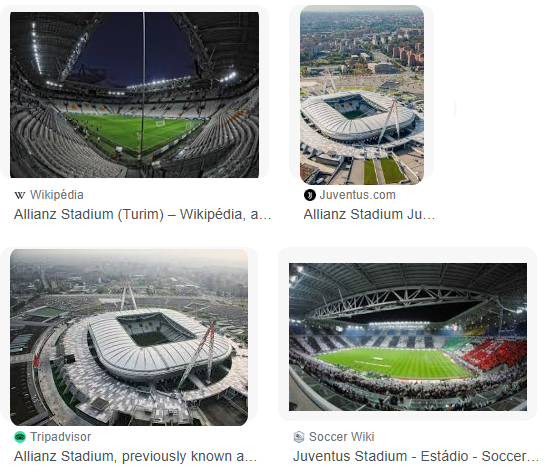Open the Allianz Stadium, previously known title
The height and width of the screenshot is (474, 545).
coord(135,456)
